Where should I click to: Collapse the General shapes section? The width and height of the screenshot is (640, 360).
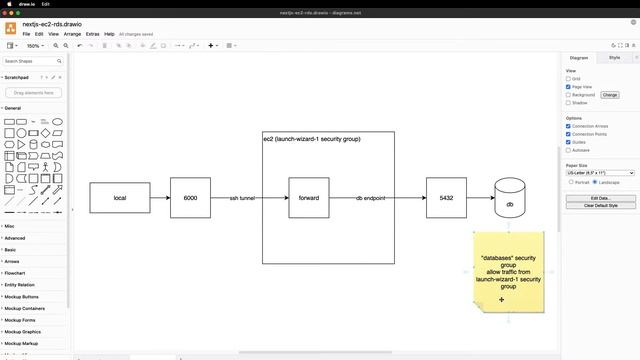click(13, 108)
